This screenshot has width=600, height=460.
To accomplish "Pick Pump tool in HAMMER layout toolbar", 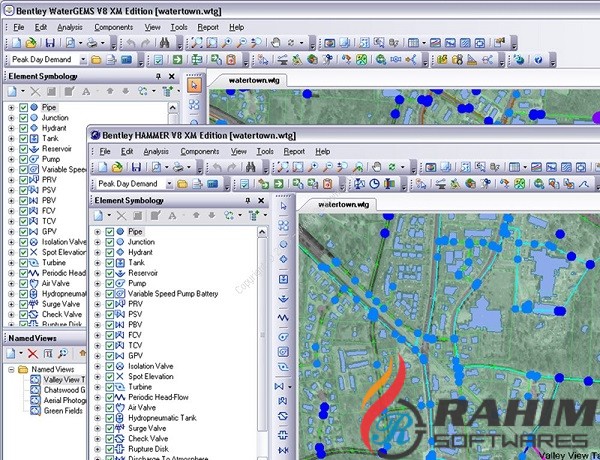I will coord(284,337).
